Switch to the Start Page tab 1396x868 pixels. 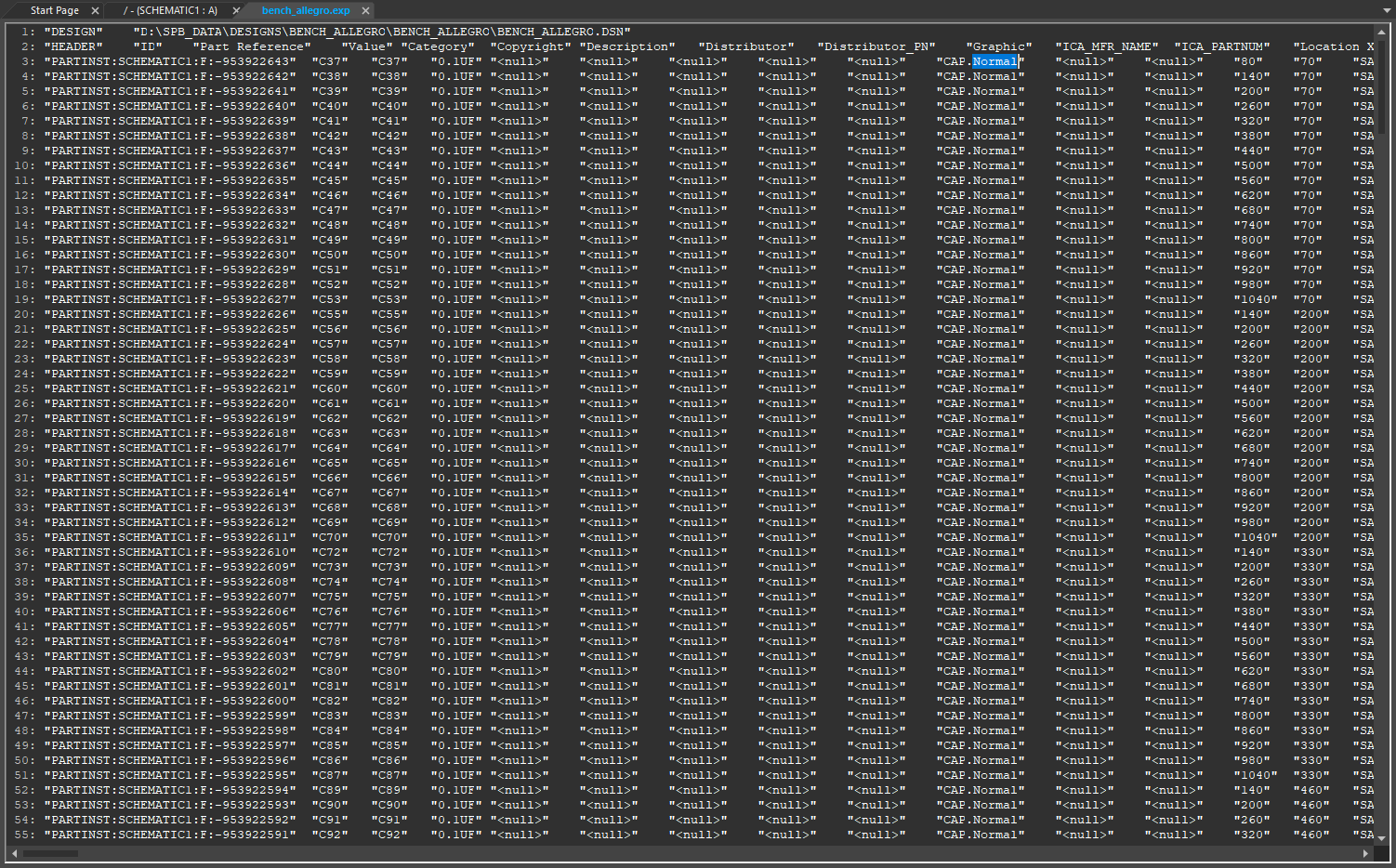coord(54,11)
